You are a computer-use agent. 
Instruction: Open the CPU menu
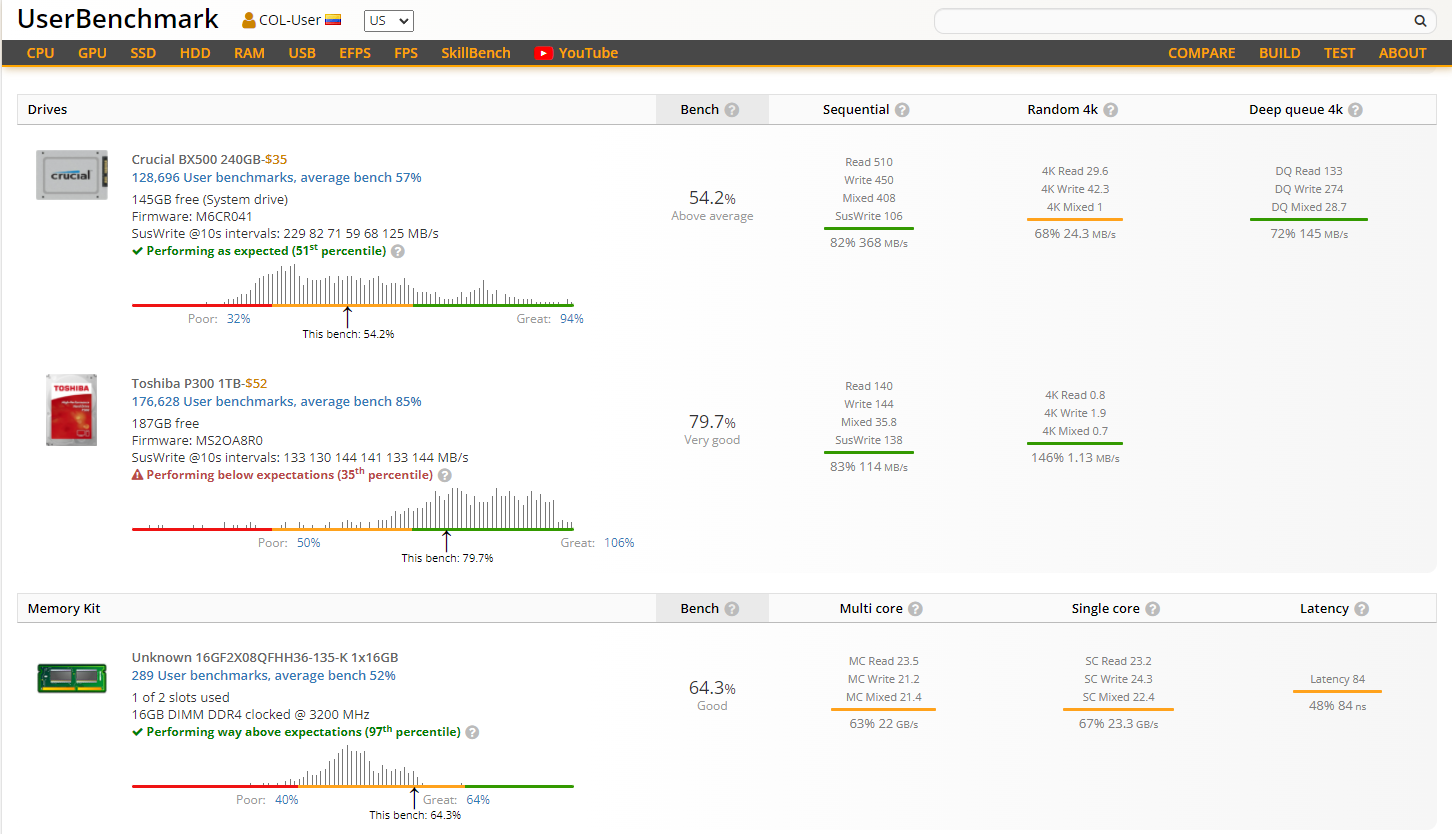point(41,53)
